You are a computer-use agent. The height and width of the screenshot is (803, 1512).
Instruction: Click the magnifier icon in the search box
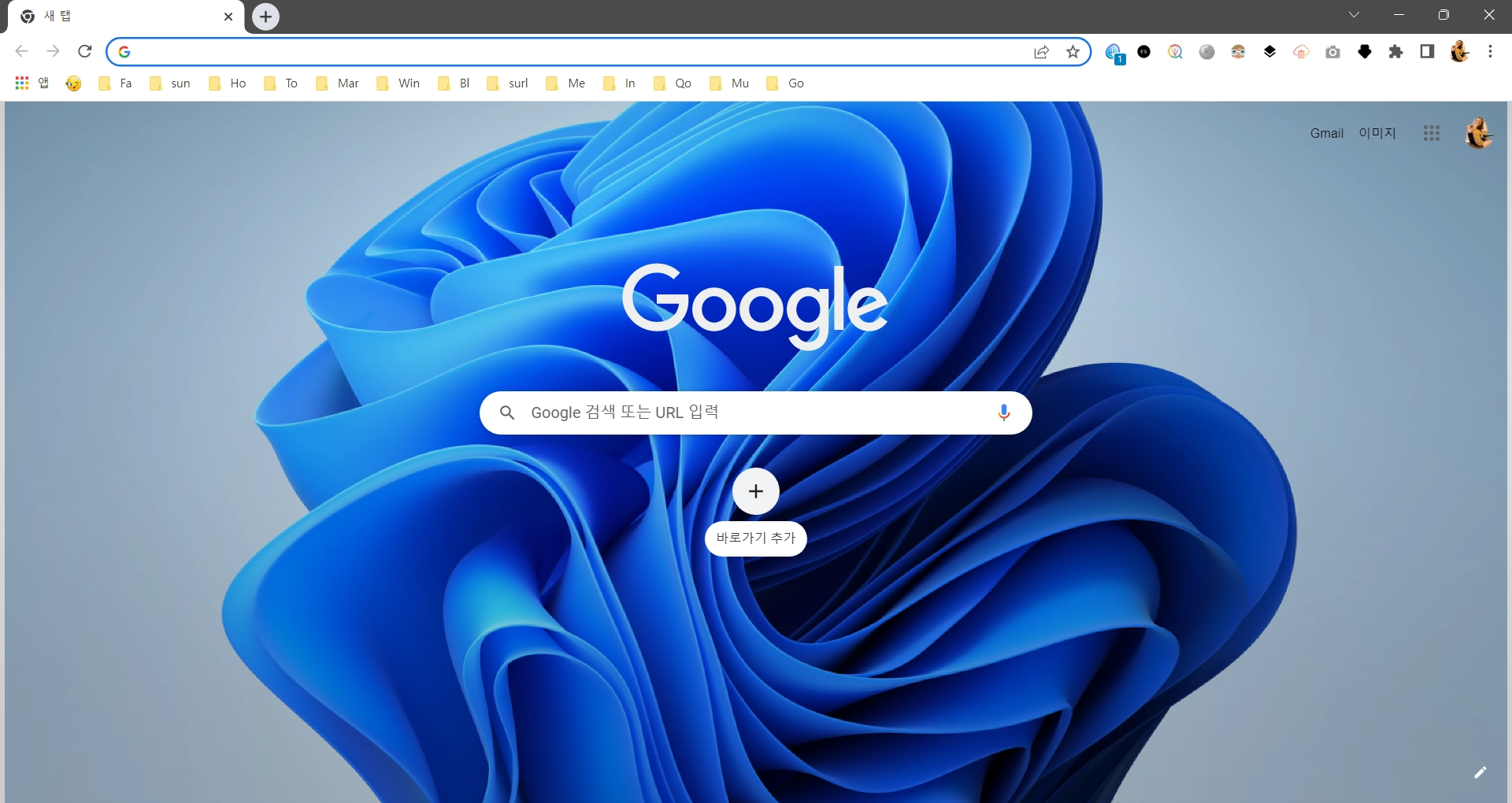(507, 413)
